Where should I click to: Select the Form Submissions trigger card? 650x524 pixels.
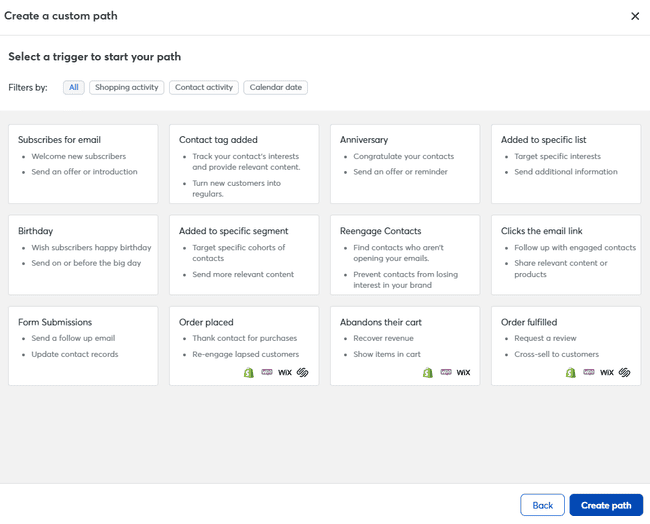click(83, 346)
